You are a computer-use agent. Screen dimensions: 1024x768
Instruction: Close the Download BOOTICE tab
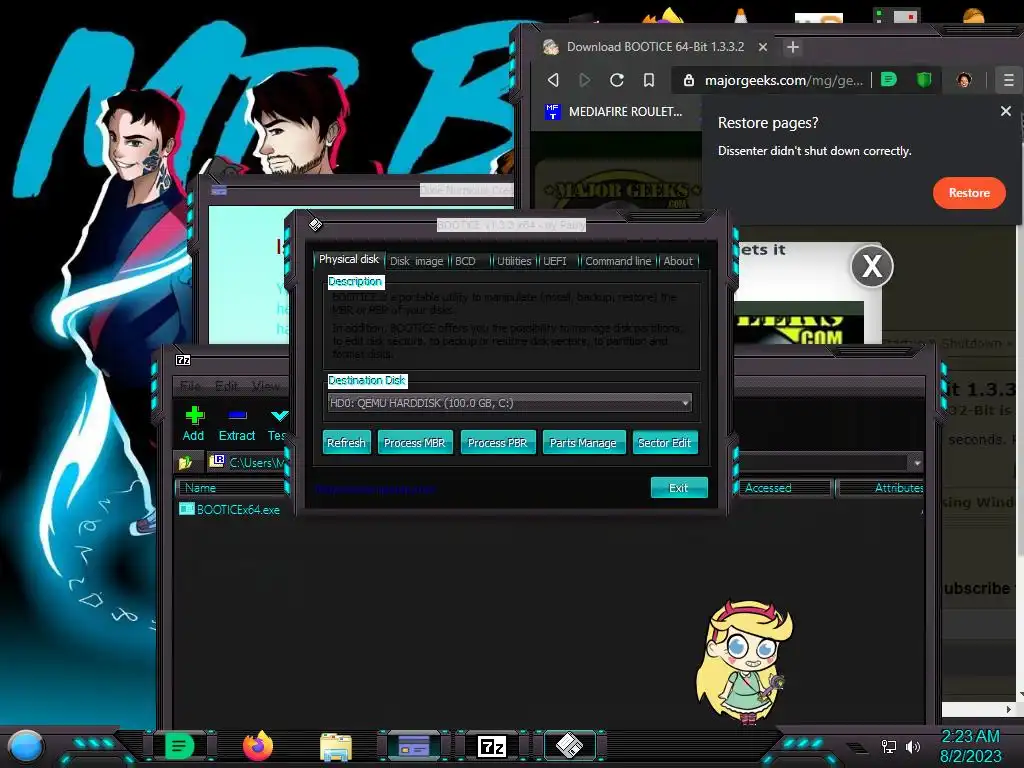point(763,47)
